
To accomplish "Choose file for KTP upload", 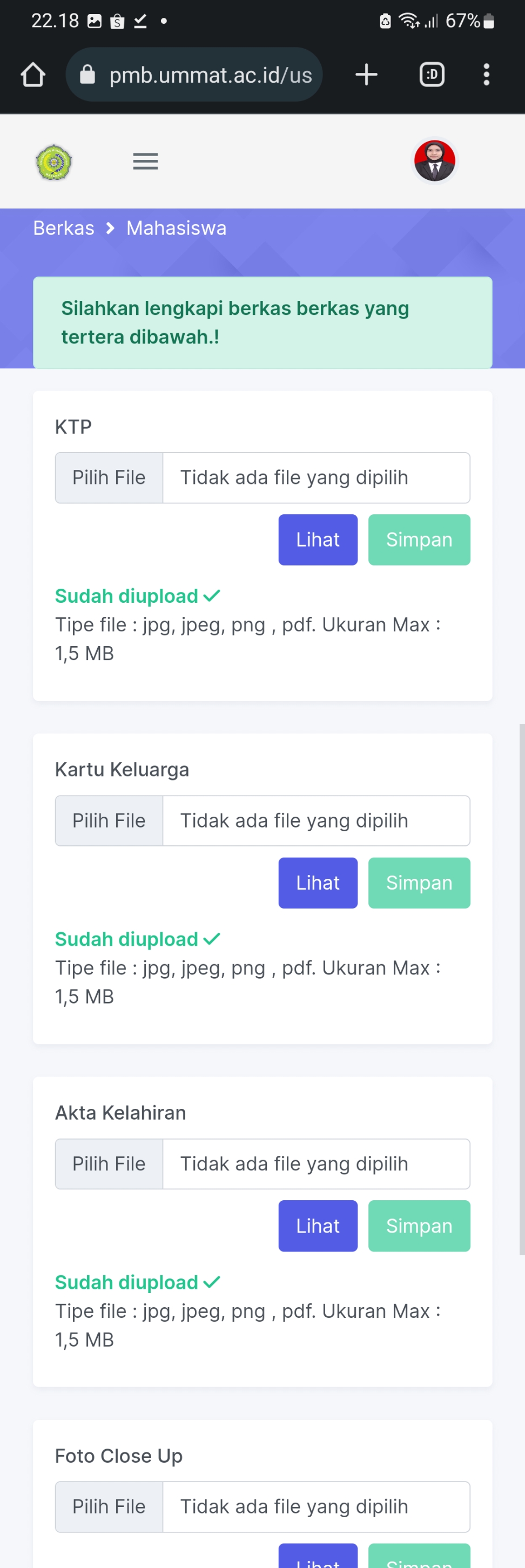I will coord(110,478).
